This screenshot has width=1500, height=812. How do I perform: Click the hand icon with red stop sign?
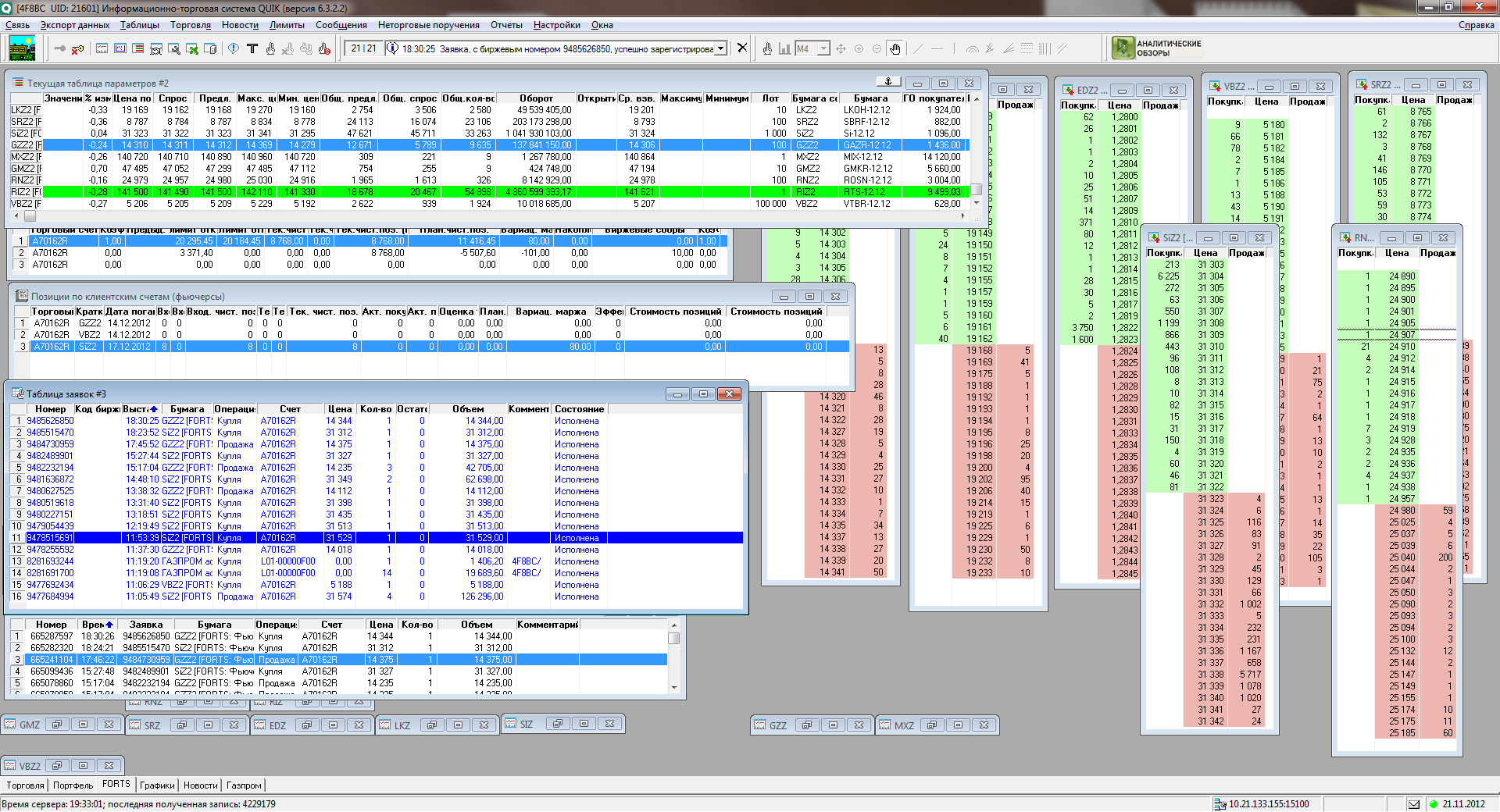tap(324, 49)
